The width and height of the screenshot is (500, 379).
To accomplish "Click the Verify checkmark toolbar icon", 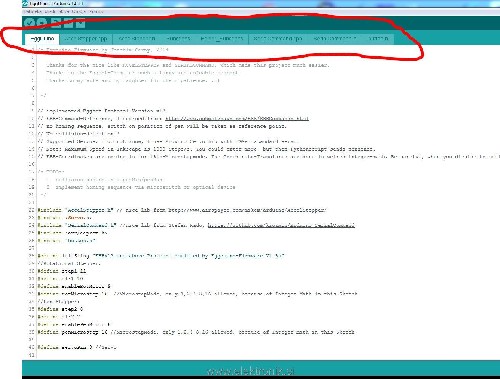I will coord(30,23).
